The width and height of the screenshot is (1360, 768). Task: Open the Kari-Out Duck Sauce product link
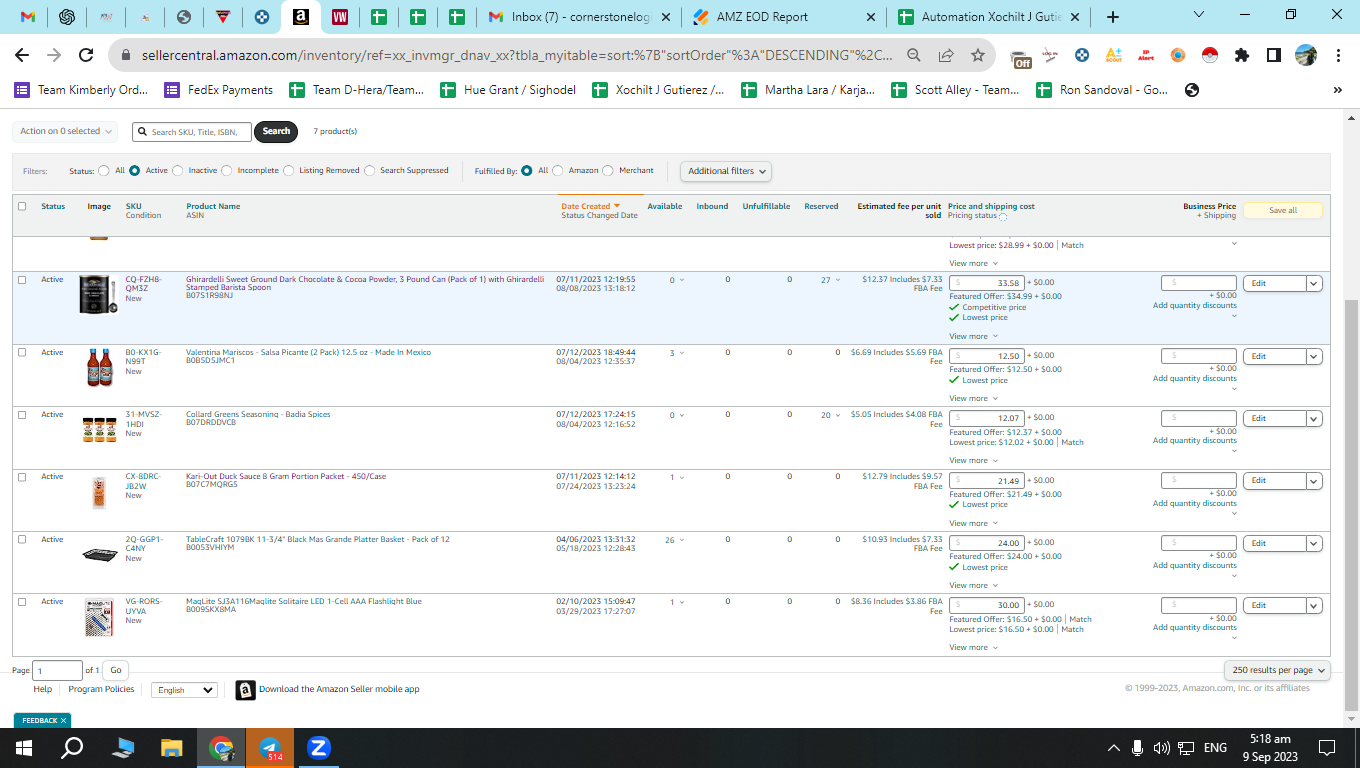(286, 476)
